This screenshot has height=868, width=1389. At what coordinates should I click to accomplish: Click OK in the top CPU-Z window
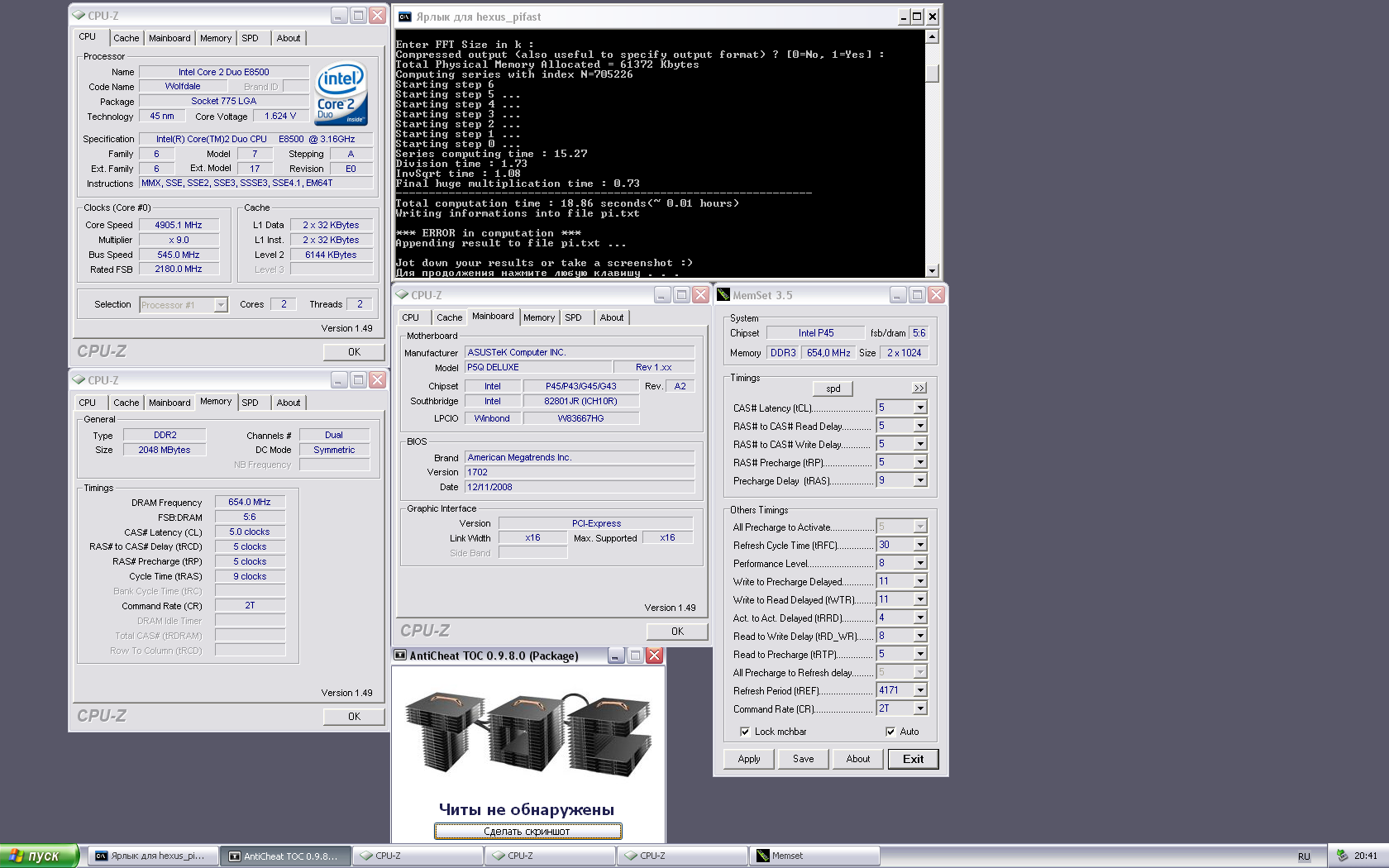point(354,351)
